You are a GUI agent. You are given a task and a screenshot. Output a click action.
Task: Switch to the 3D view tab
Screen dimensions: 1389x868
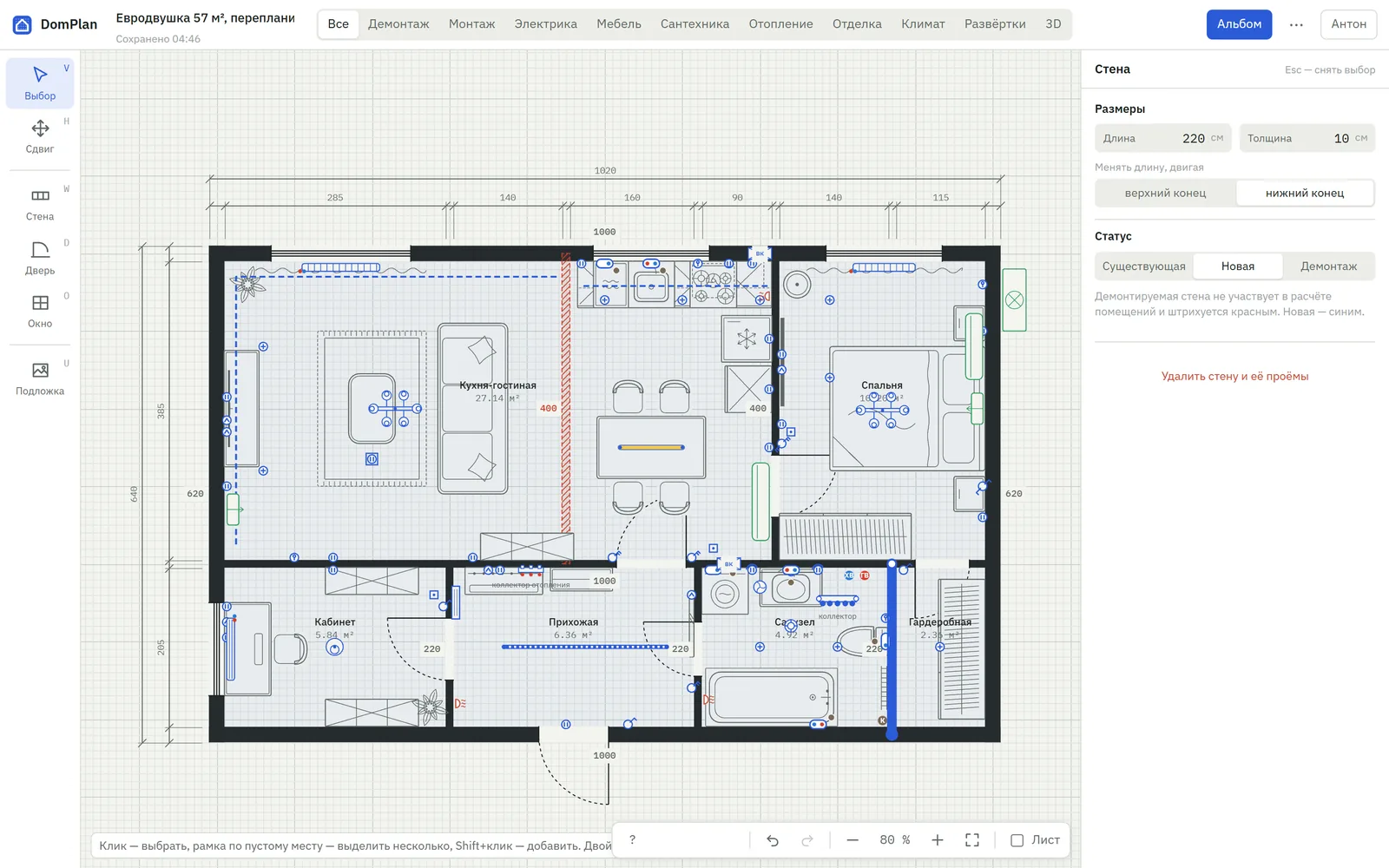click(x=1053, y=24)
